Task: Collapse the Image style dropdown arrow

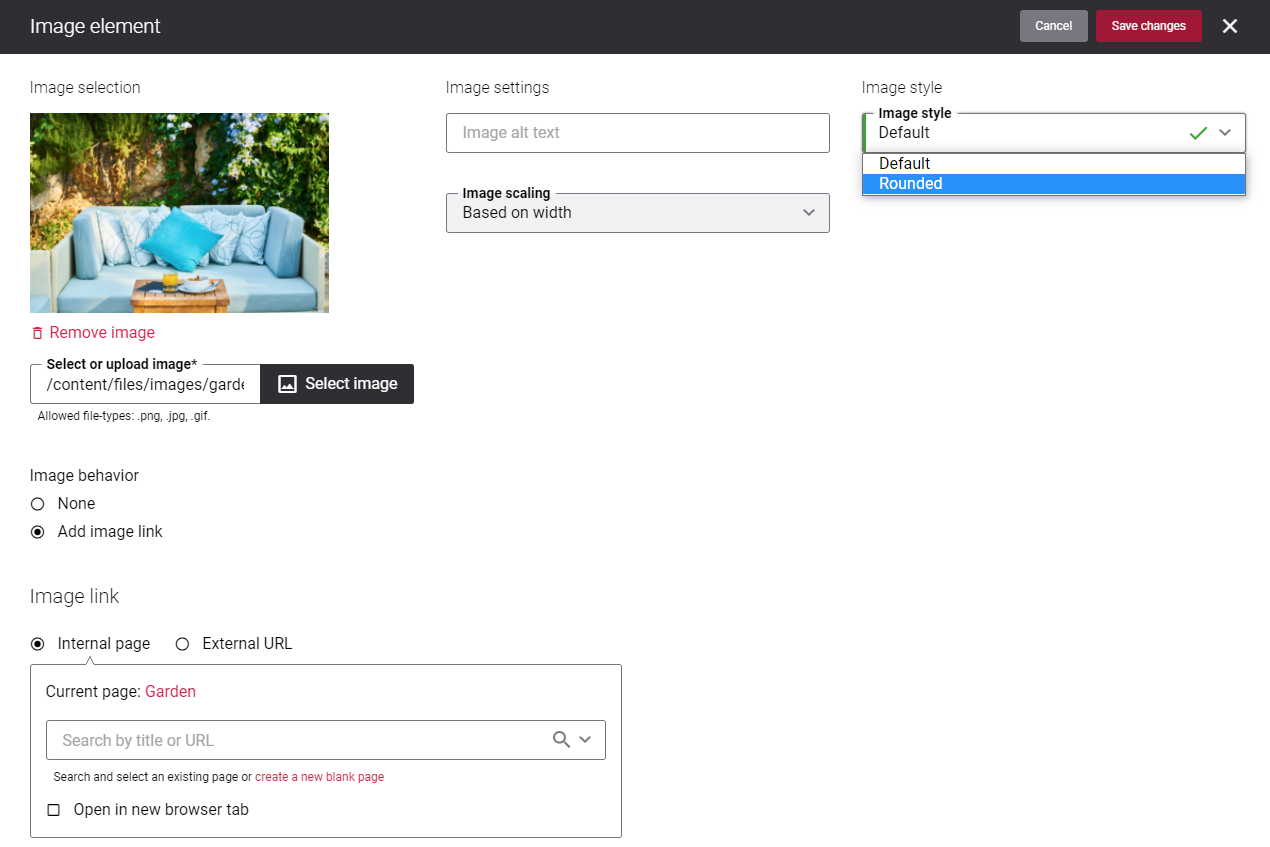Action: click(x=1225, y=133)
